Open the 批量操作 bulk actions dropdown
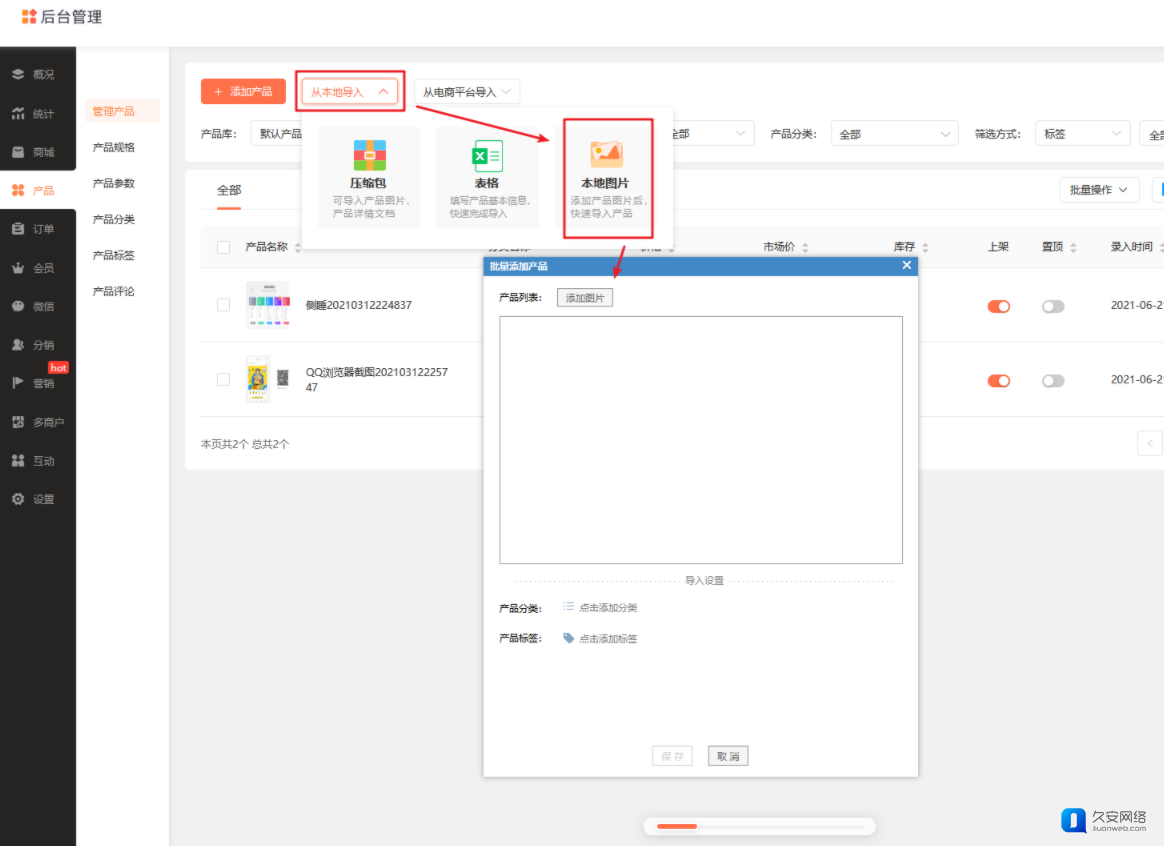Image resolution: width=1164 pixels, height=846 pixels. pyautogui.click(x=1099, y=189)
